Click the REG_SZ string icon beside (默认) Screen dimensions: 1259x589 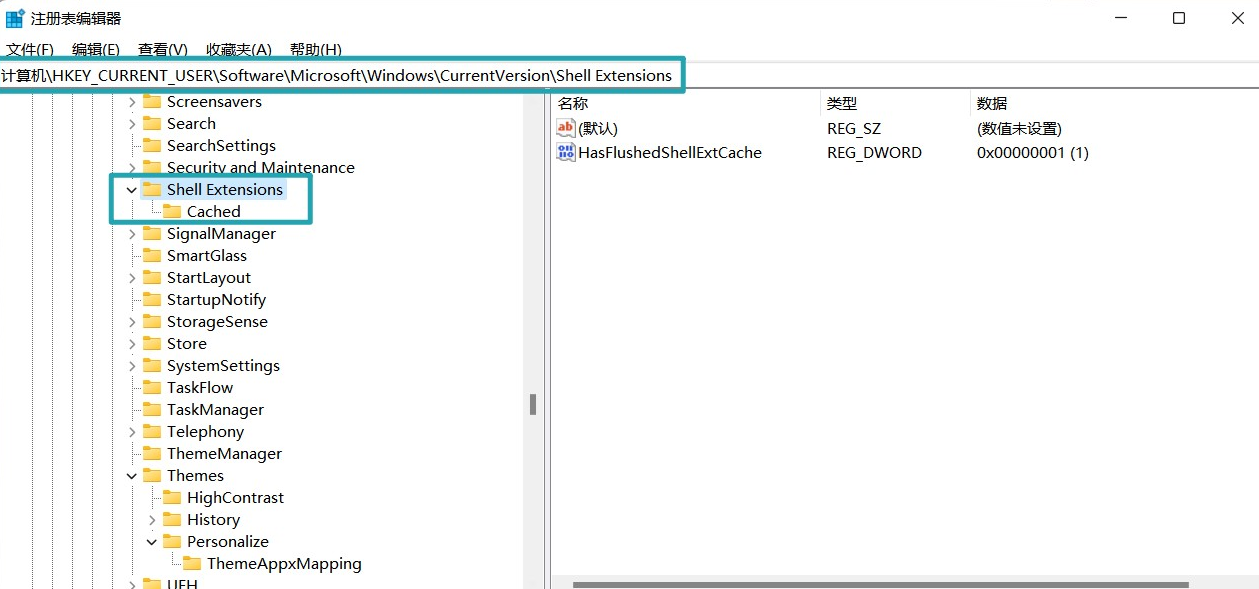coord(566,128)
